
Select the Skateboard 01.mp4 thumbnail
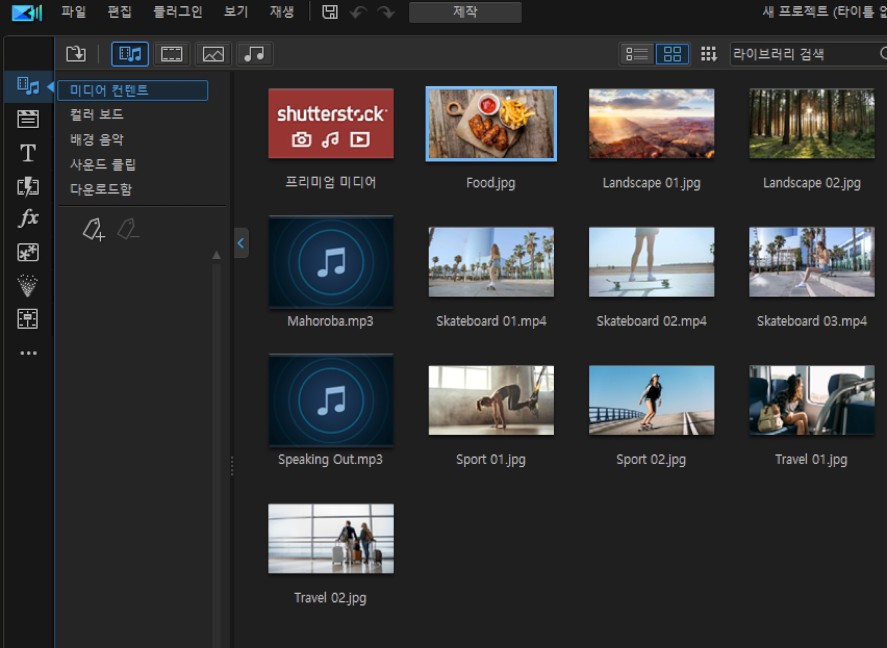pos(491,262)
